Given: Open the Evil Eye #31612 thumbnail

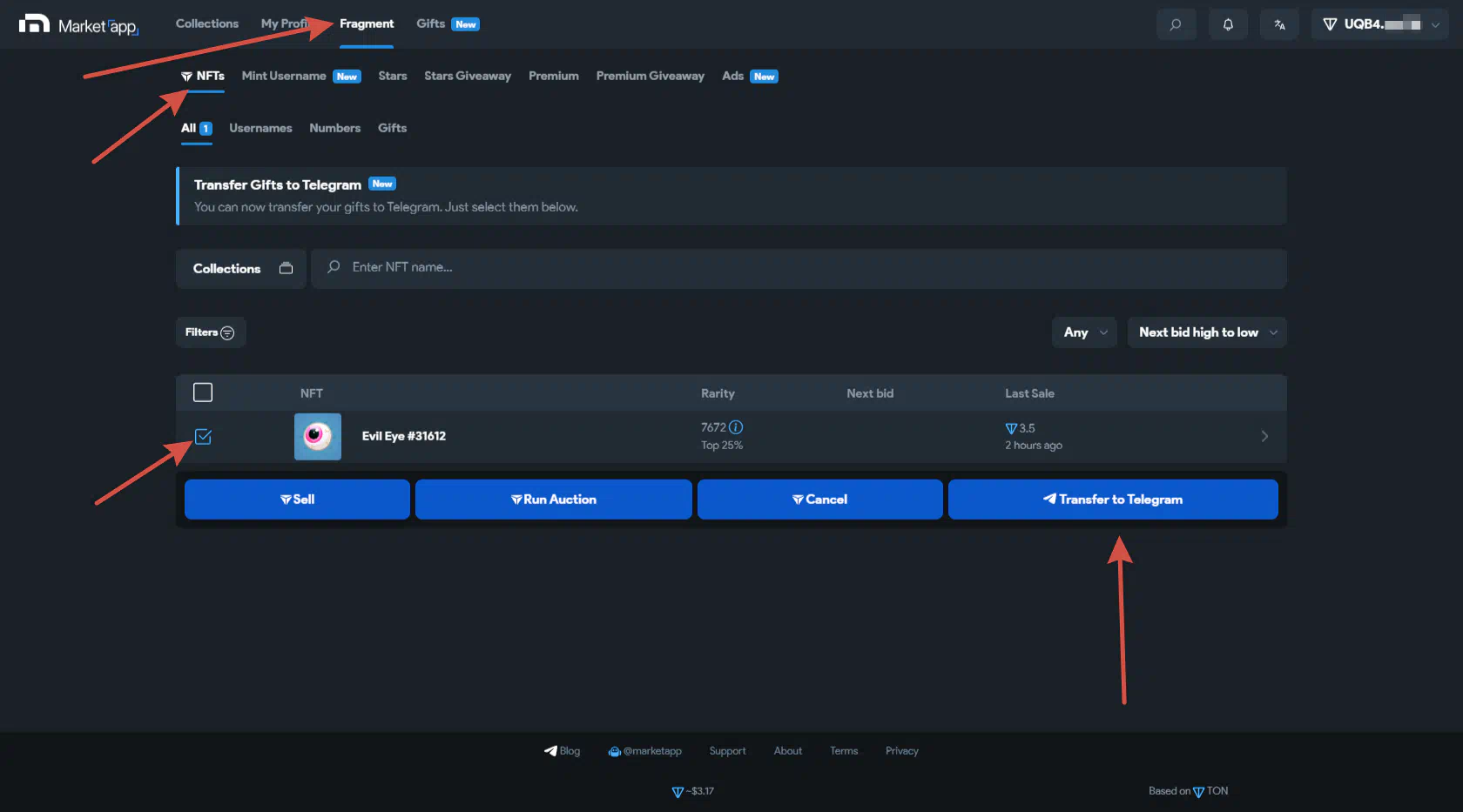Looking at the screenshot, I should point(318,436).
